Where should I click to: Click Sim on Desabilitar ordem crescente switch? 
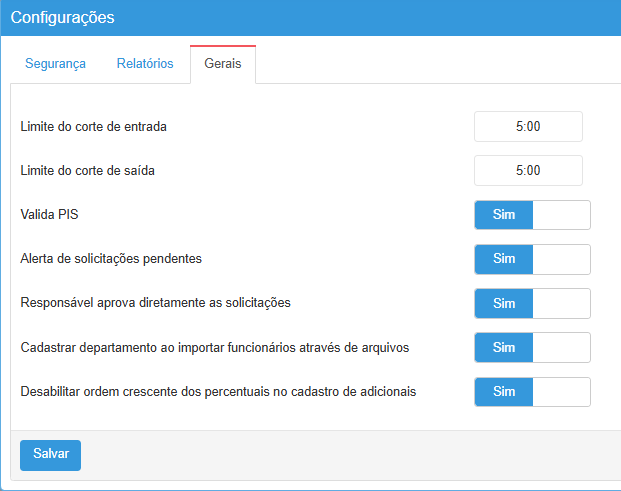tap(504, 391)
